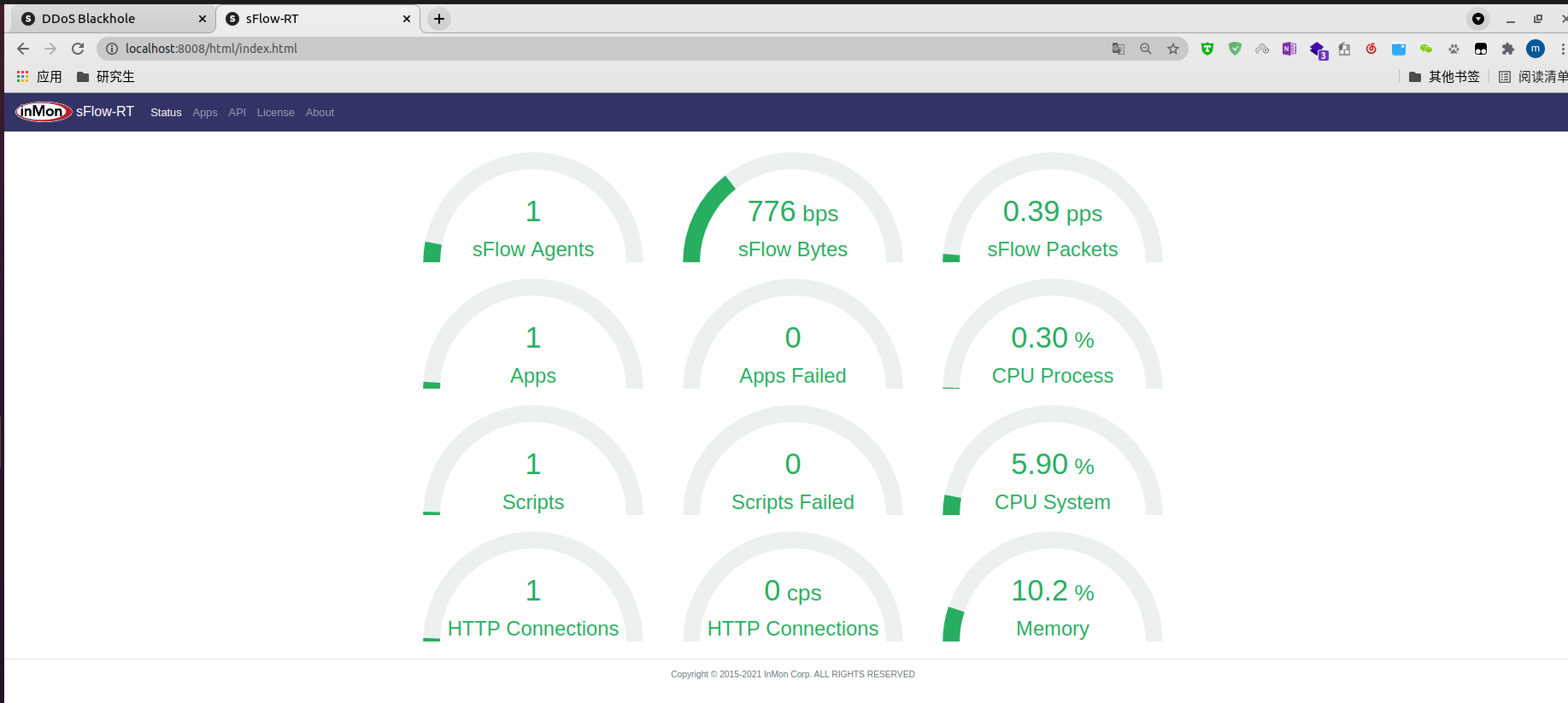Open the red swirl music extension
Viewport: 1568px width, 703px height.
point(1371,49)
